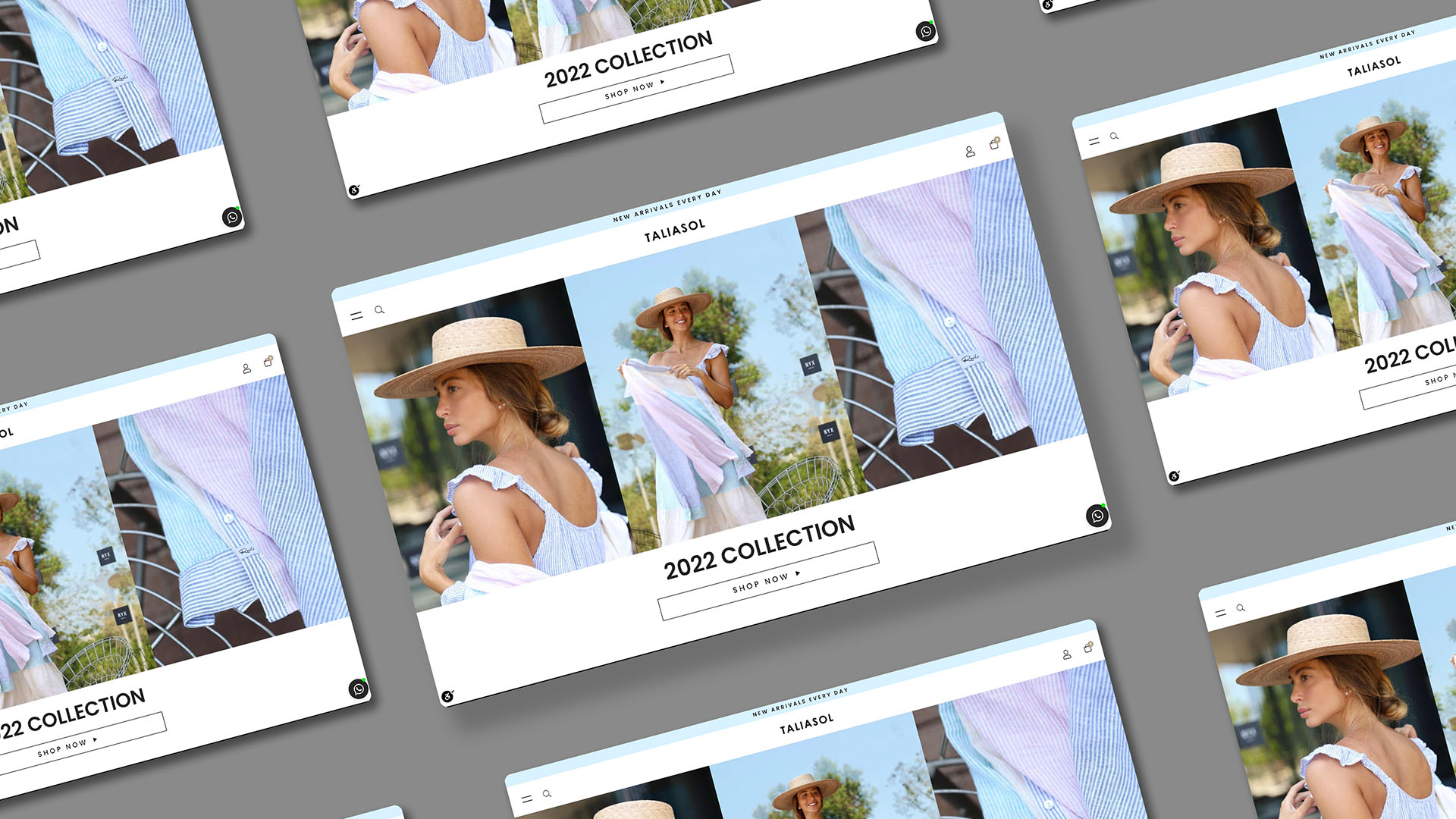Image resolution: width=1456 pixels, height=819 pixels.
Task: Click NEW ARRIVALS EVERY DAY banner, center mockup
Action: click(667, 206)
